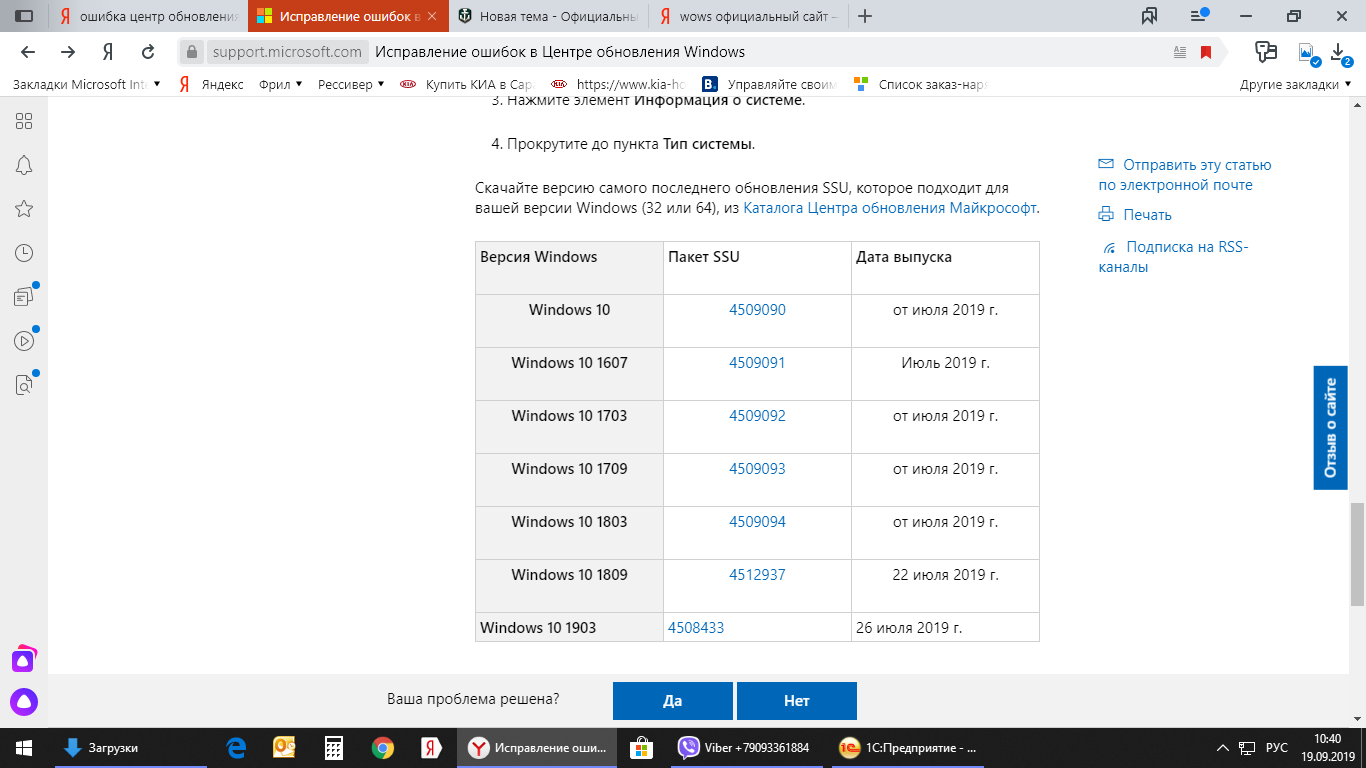
Task: Open the favorites star icon in sidebar
Action: pyautogui.click(x=24, y=209)
